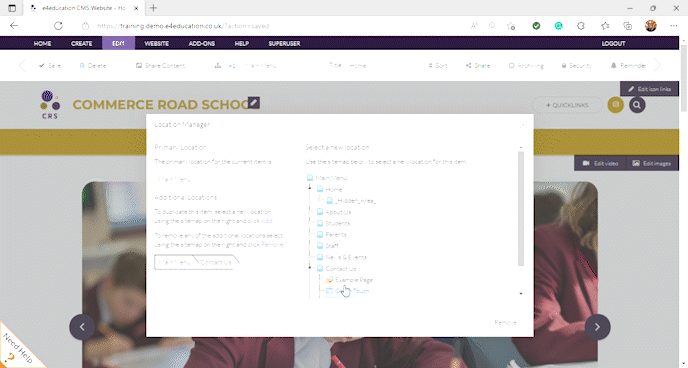Collapse the Contact Us node in sitemap
Viewport: 688px width, 368px height.
click(310, 267)
